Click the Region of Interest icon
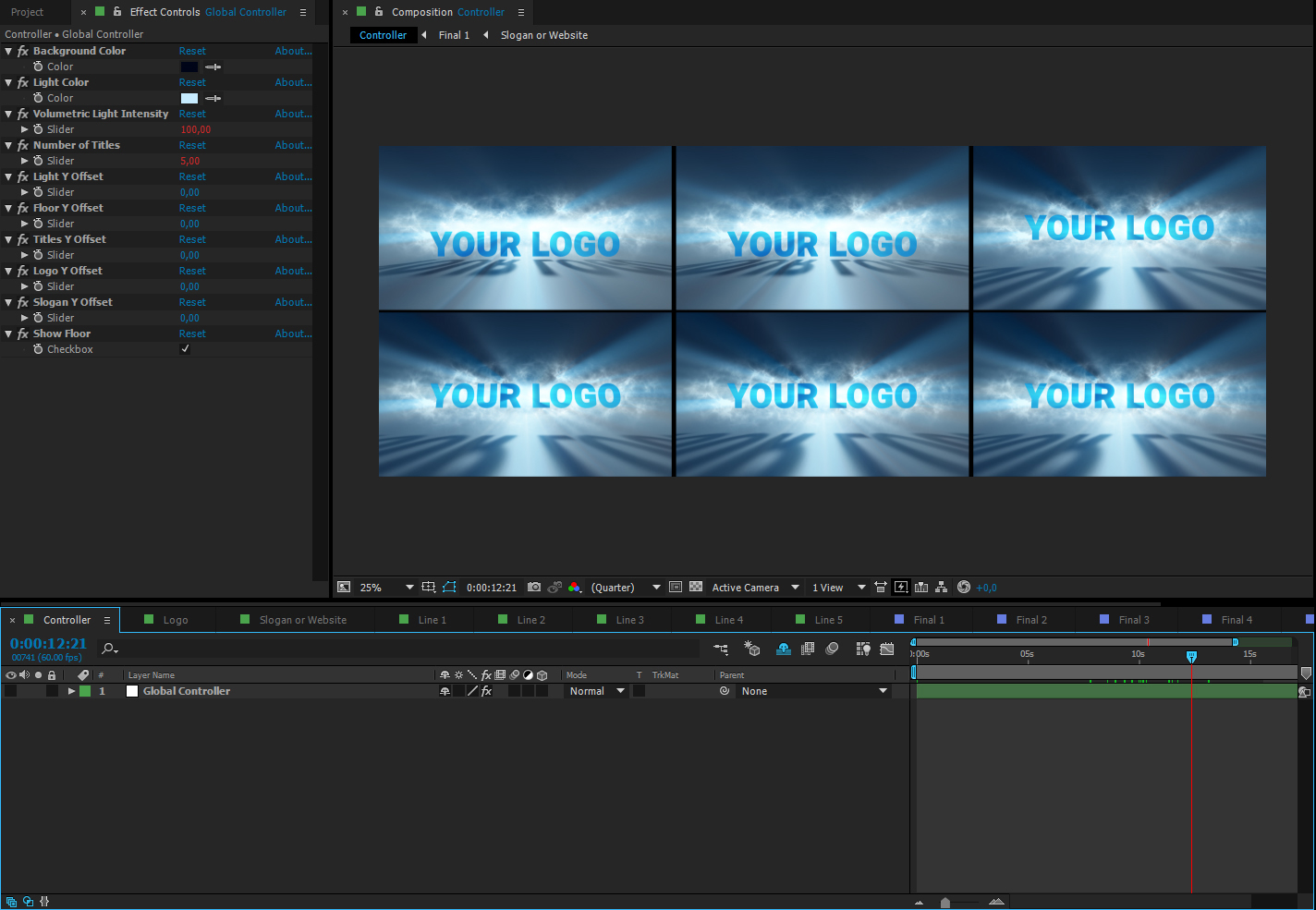This screenshot has width=1316, height=910. [676, 588]
